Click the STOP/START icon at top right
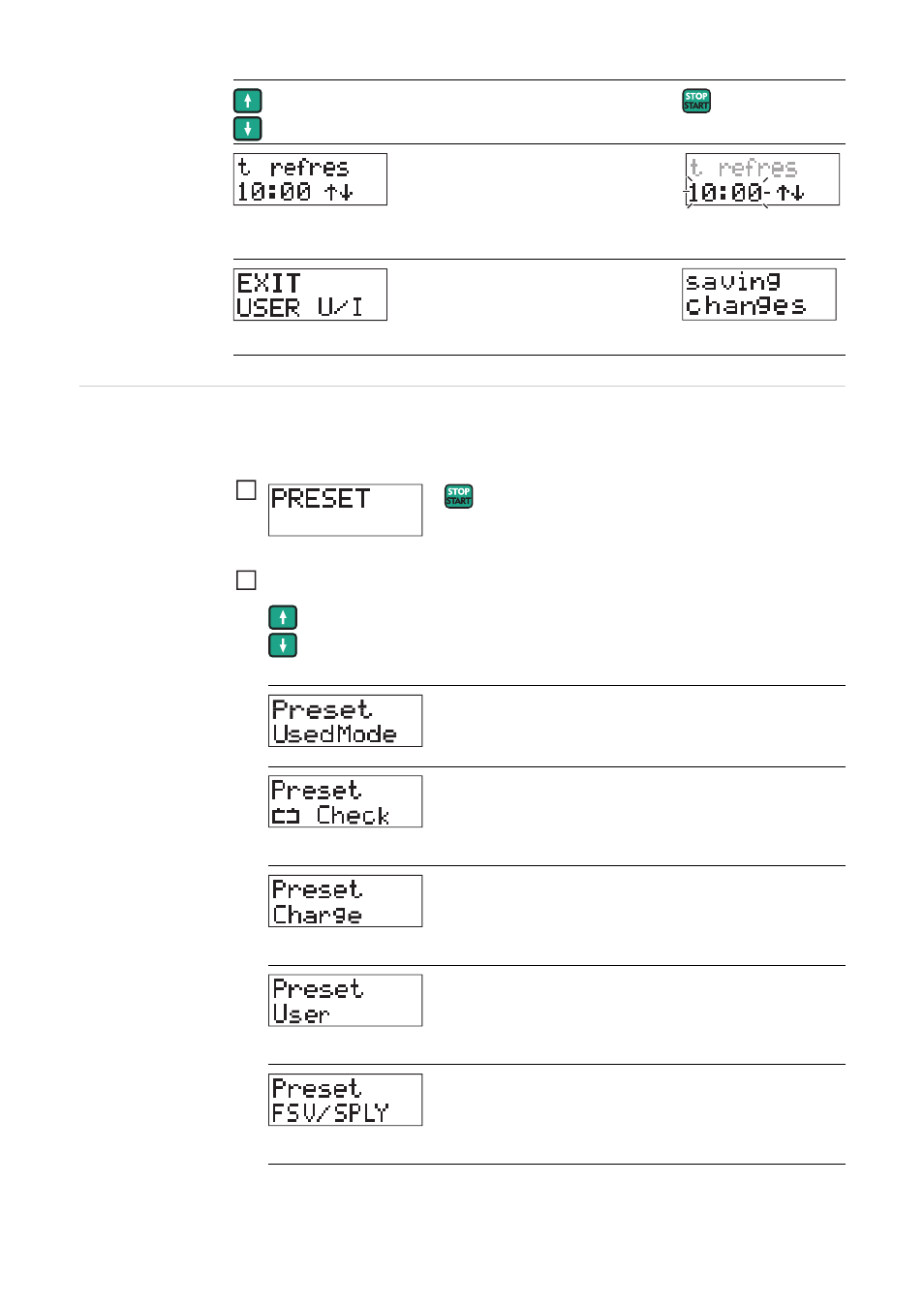This screenshot has width=924, height=1308. click(x=696, y=101)
